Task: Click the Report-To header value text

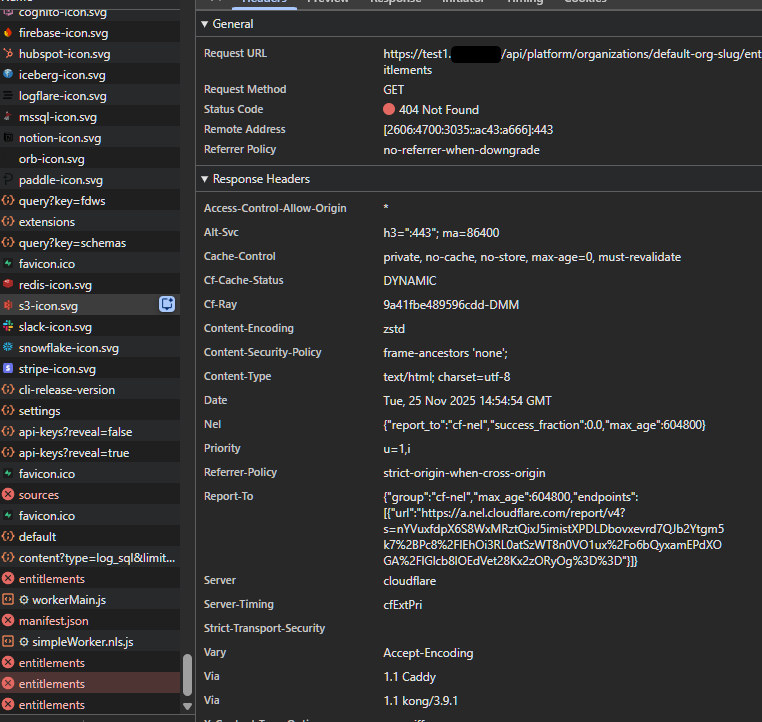Action: [554, 529]
